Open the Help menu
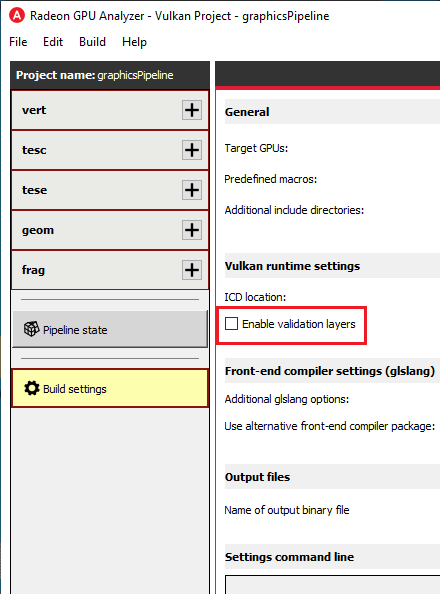440x594 pixels. (x=134, y=42)
